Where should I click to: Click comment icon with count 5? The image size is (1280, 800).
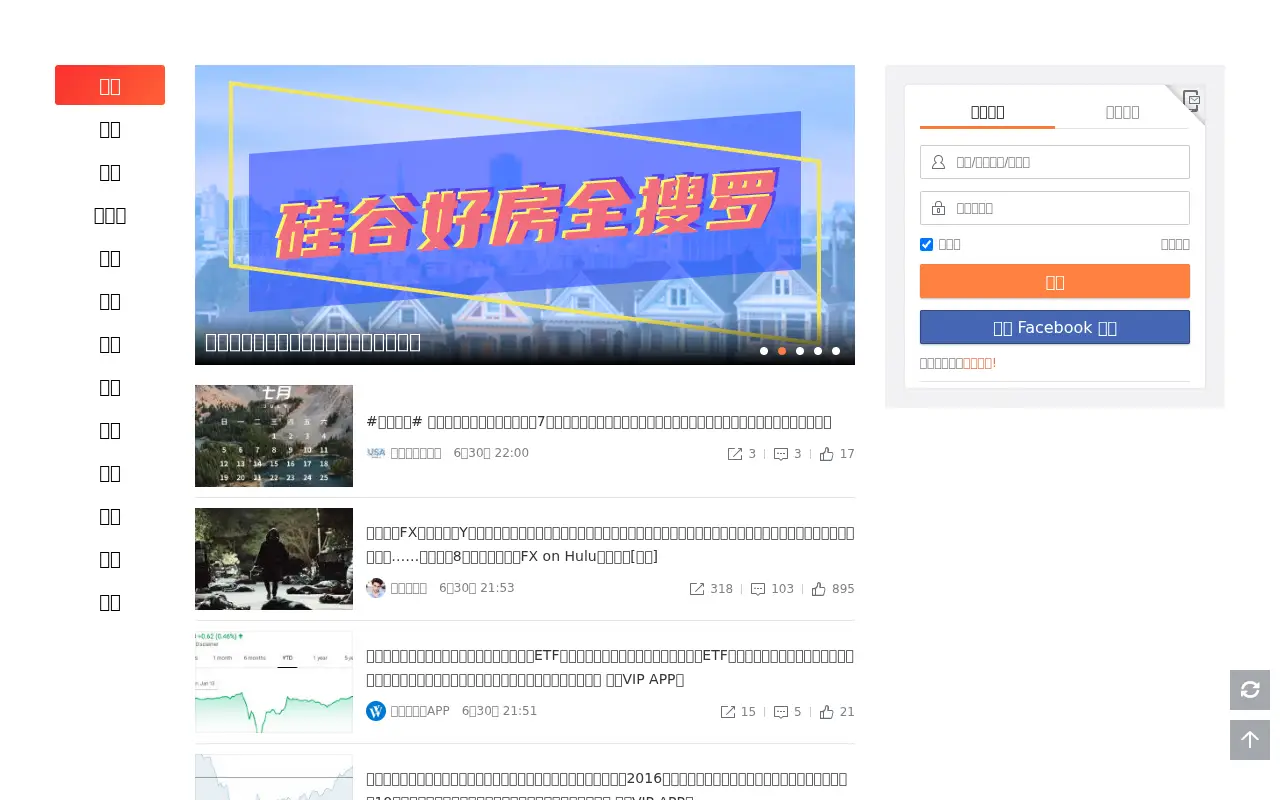tap(781, 712)
